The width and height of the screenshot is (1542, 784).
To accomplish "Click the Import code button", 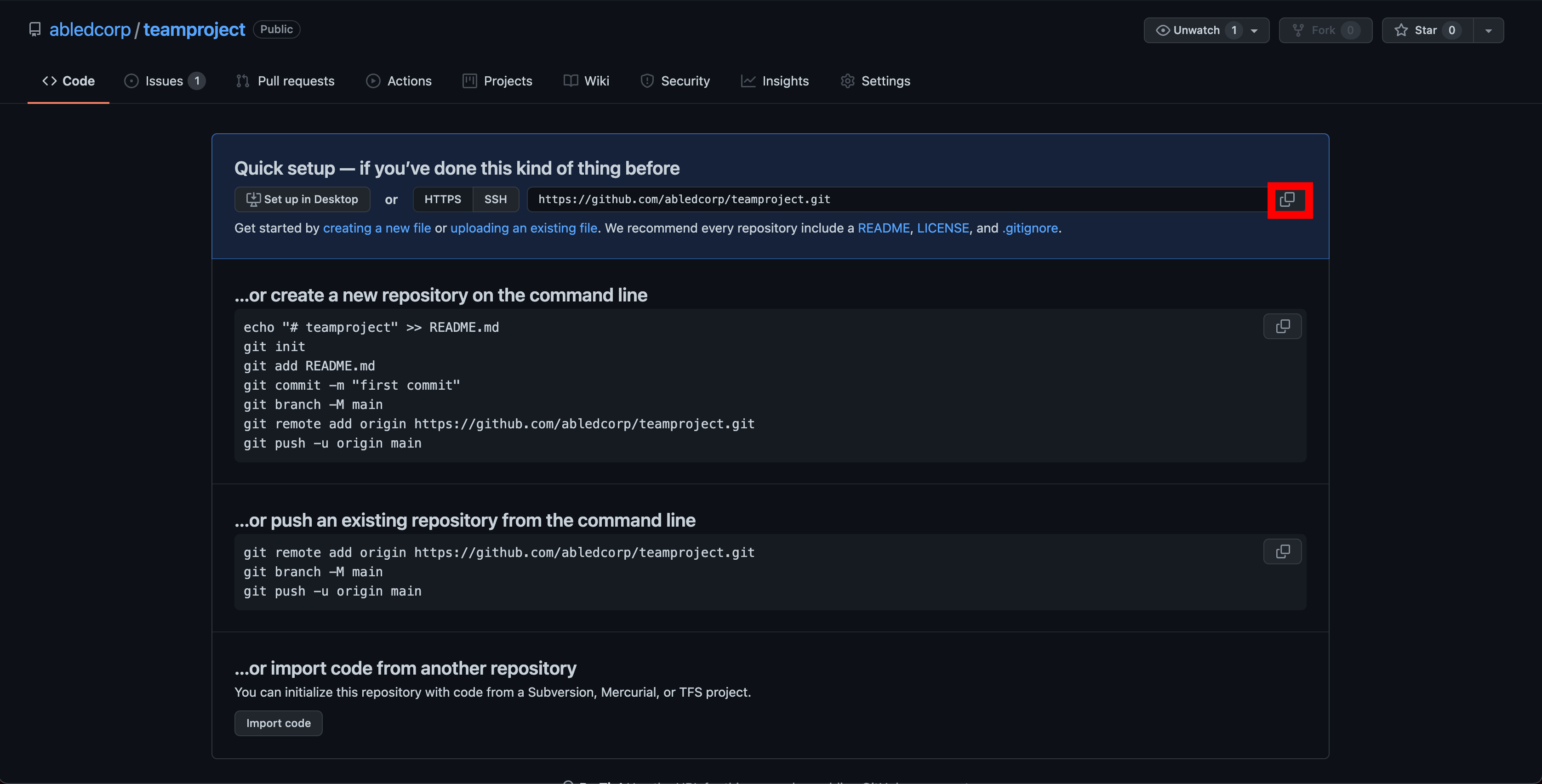I will point(278,723).
